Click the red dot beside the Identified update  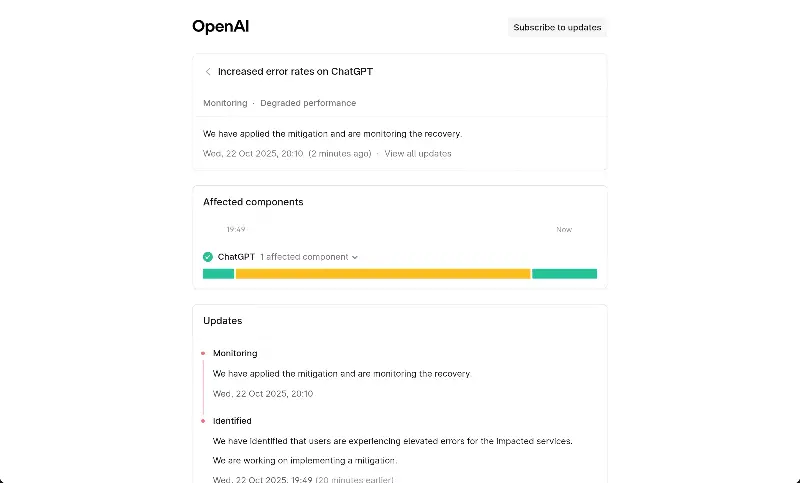point(203,421)
